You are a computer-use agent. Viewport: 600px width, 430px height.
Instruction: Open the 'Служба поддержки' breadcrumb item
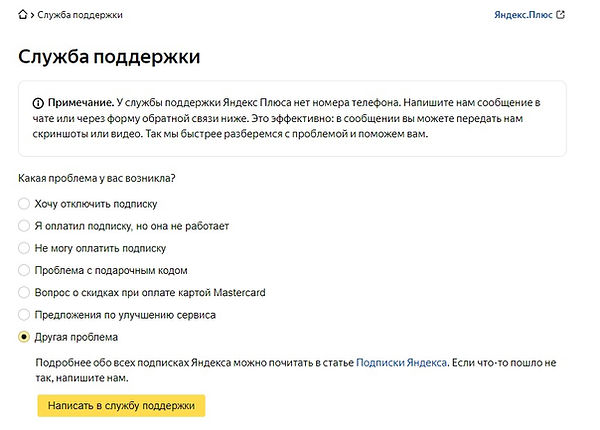[83, 16]
